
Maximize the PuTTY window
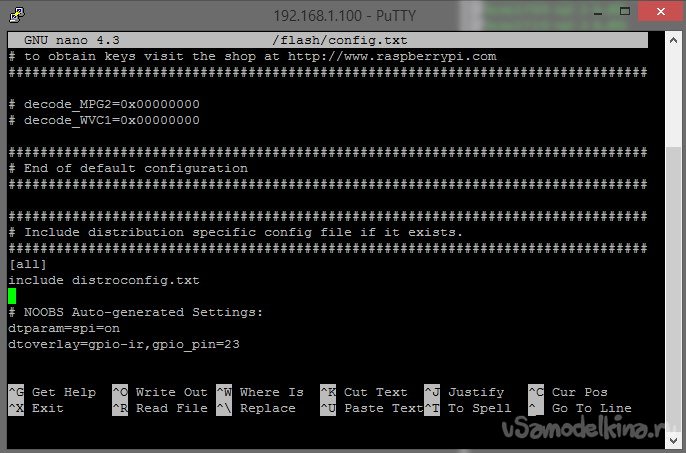point(625,12)
